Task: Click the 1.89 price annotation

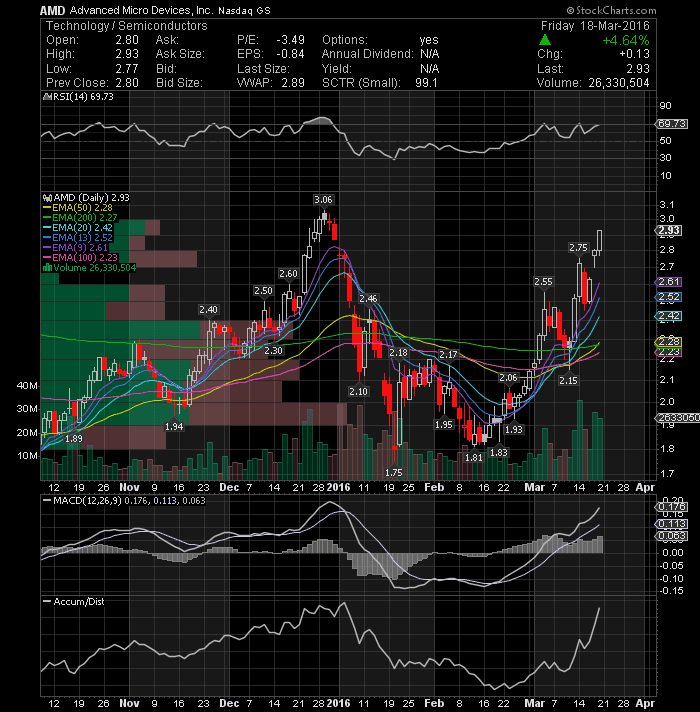Action: (74, 439)
